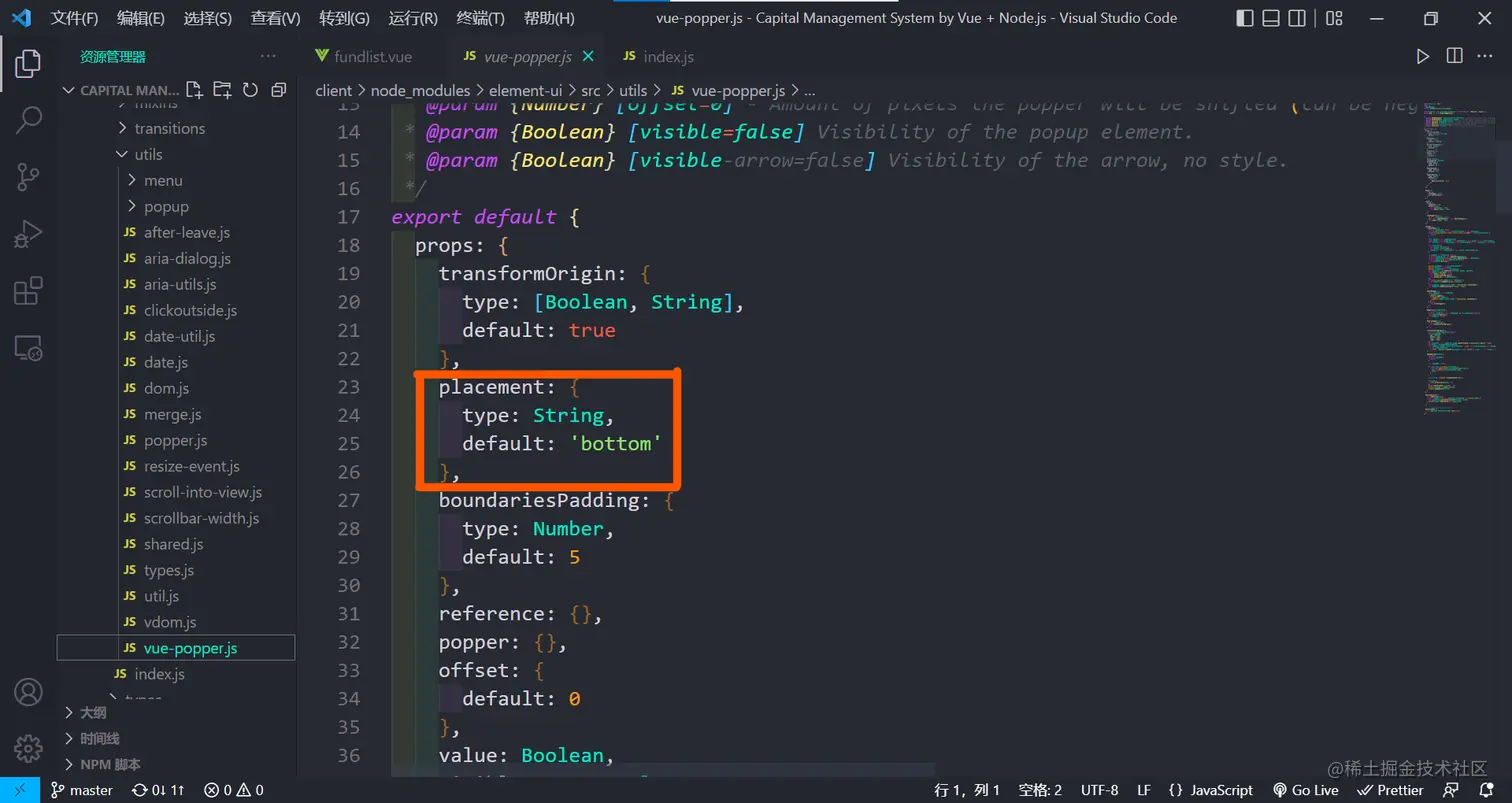Screen dimensions: 1512x803
Task: Click the UTF-8 encoding selector
Action: point(1099,790)
